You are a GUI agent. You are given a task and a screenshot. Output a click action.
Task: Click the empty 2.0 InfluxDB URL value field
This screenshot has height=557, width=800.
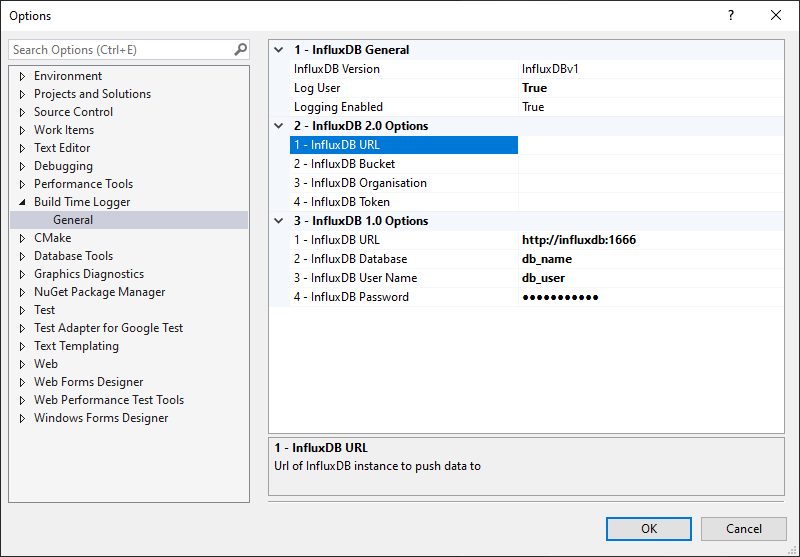click(x=651, y=145)
